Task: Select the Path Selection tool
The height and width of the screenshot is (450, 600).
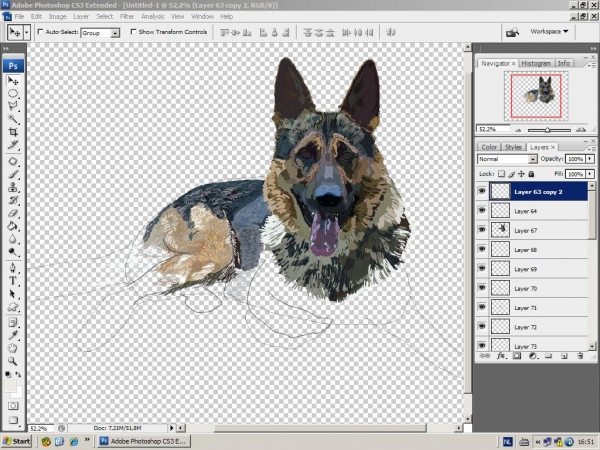Action: tap(13, 294)
